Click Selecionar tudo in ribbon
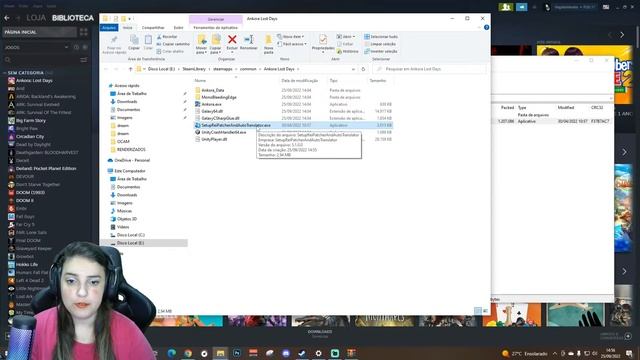This screenshot has width=640, height=360. click(381, 37)
